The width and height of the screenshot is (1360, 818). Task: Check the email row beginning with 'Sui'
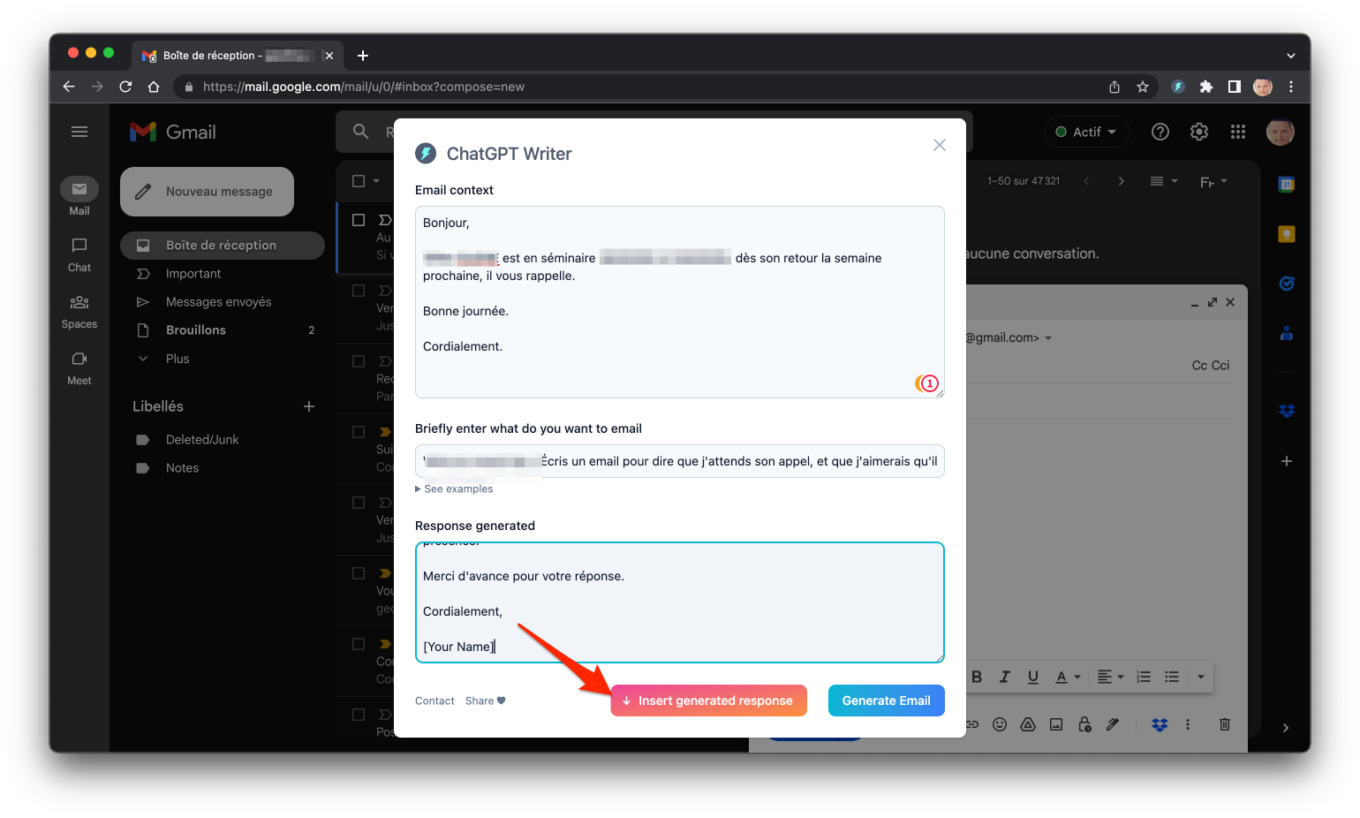point(359,432)
